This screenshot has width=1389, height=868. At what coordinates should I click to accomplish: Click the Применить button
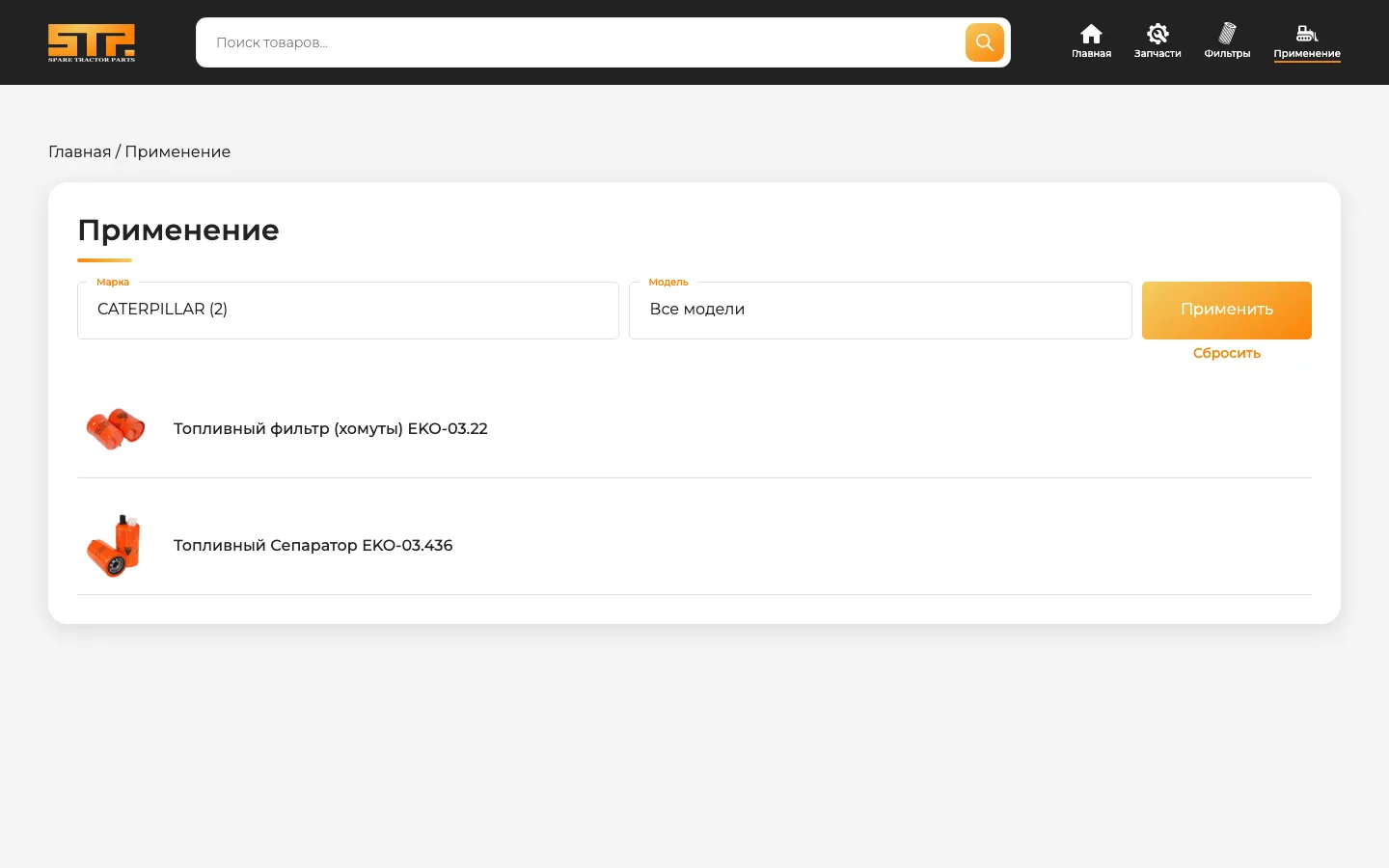click(x=1227, y=310)
